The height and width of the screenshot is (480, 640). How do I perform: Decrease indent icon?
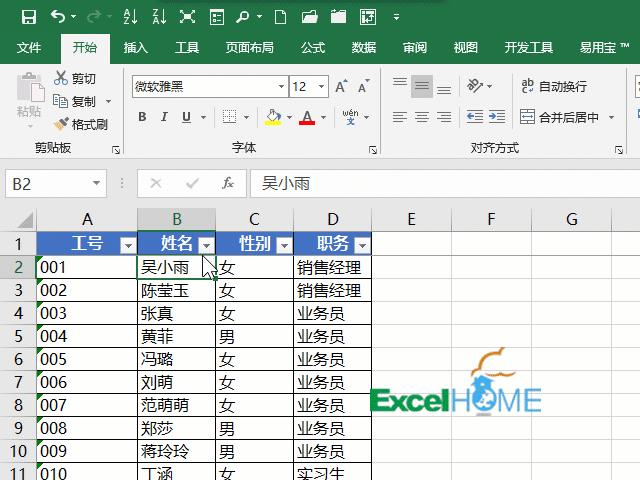[x=475, y=117]
